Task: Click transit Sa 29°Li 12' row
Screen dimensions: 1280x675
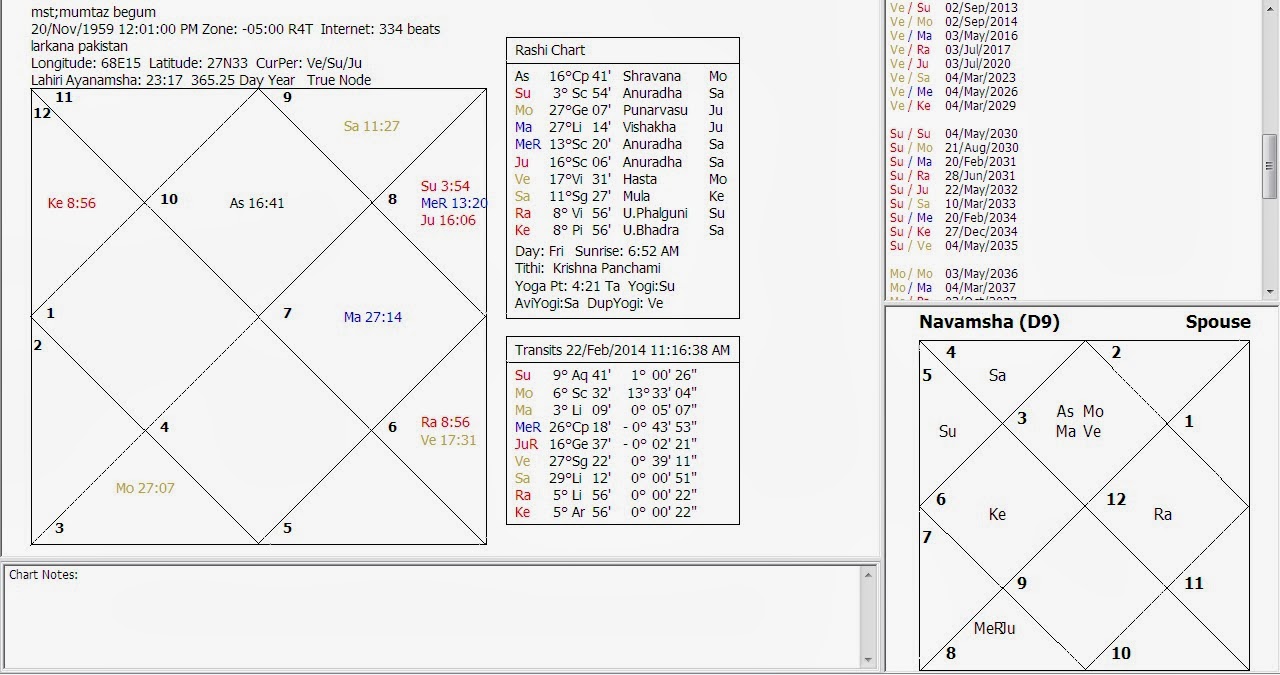Action: 606,478
